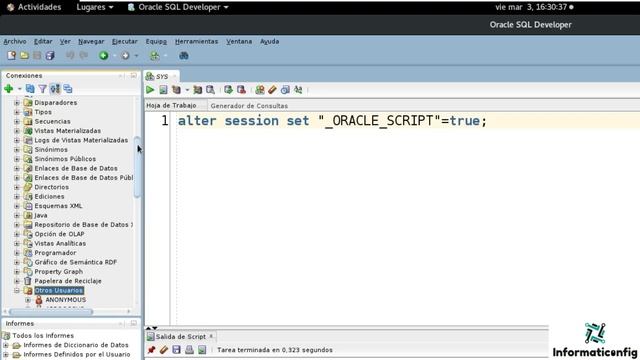Open the Lugares menu in top bar

(x=95, y=7)
